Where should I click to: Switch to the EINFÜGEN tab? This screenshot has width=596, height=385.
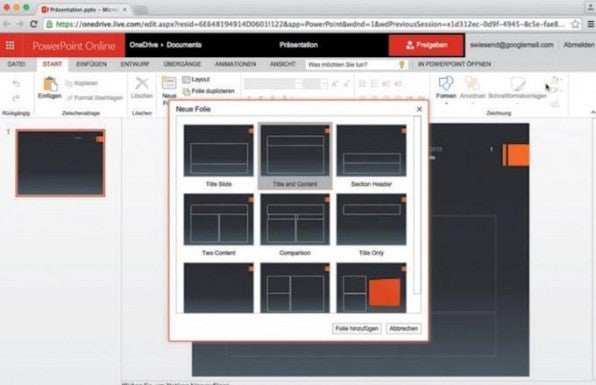tap(91, 64)
